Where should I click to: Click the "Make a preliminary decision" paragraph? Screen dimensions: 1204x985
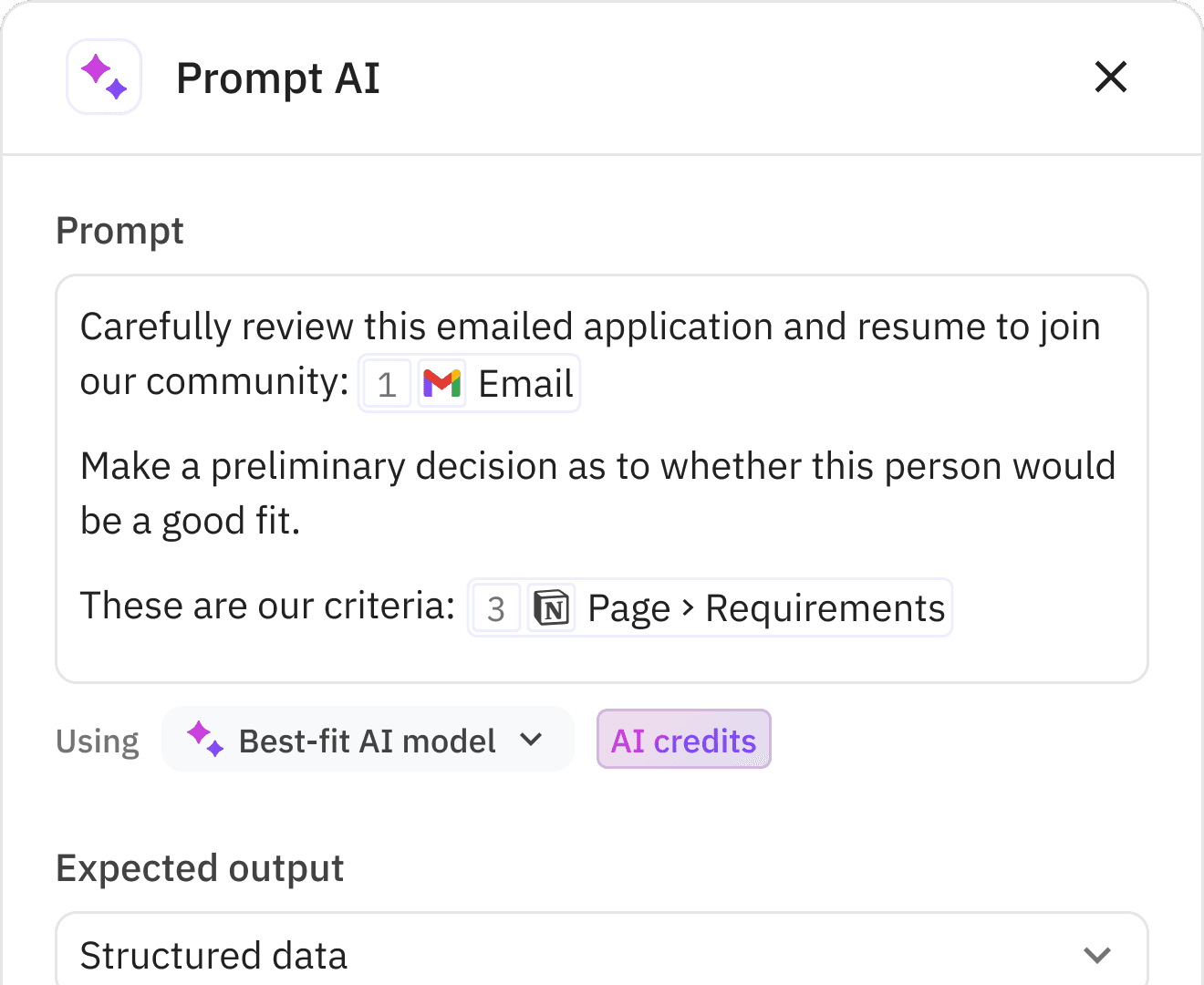coord(597,493)
